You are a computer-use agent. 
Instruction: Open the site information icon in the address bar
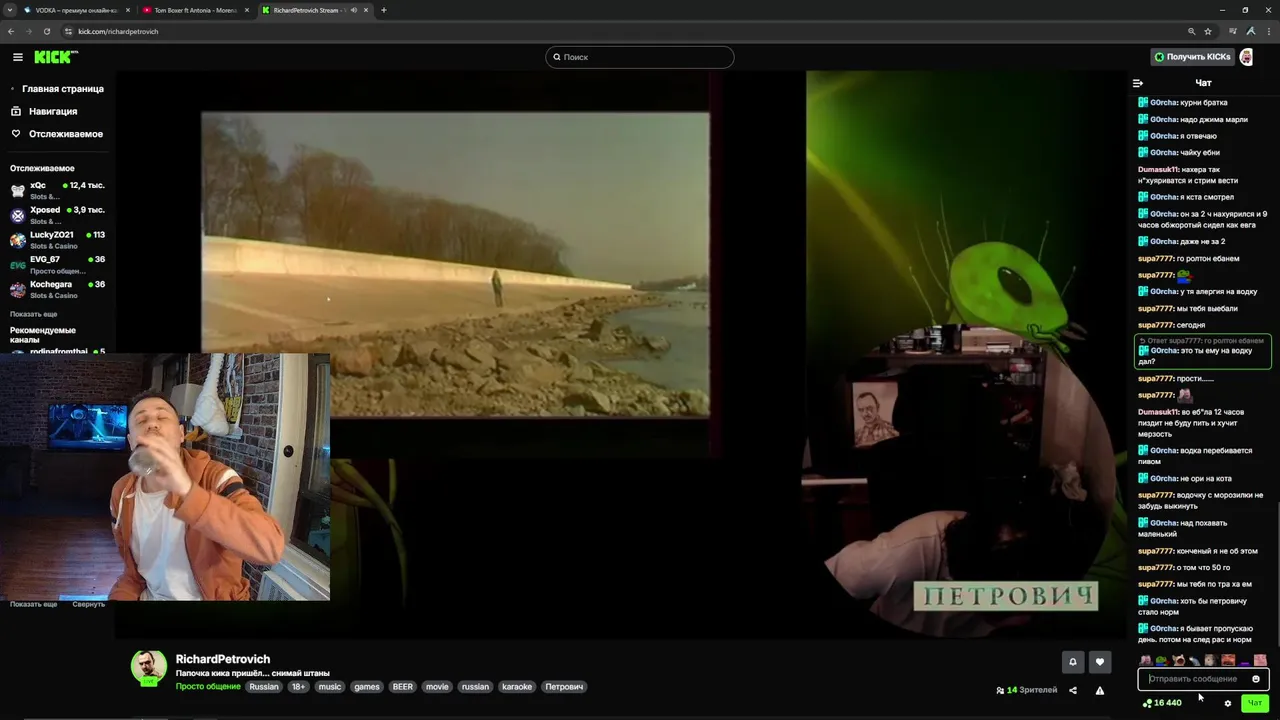[69, 31]
